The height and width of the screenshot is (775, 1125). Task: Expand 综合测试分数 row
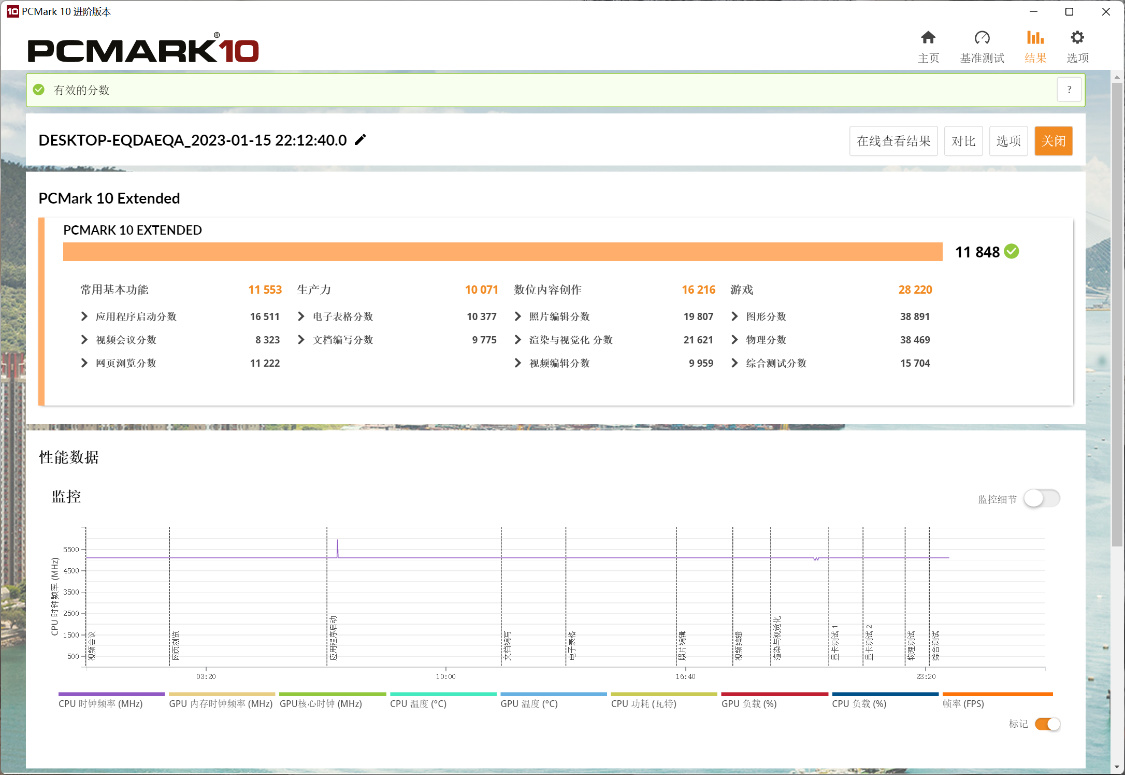[734, 363]
